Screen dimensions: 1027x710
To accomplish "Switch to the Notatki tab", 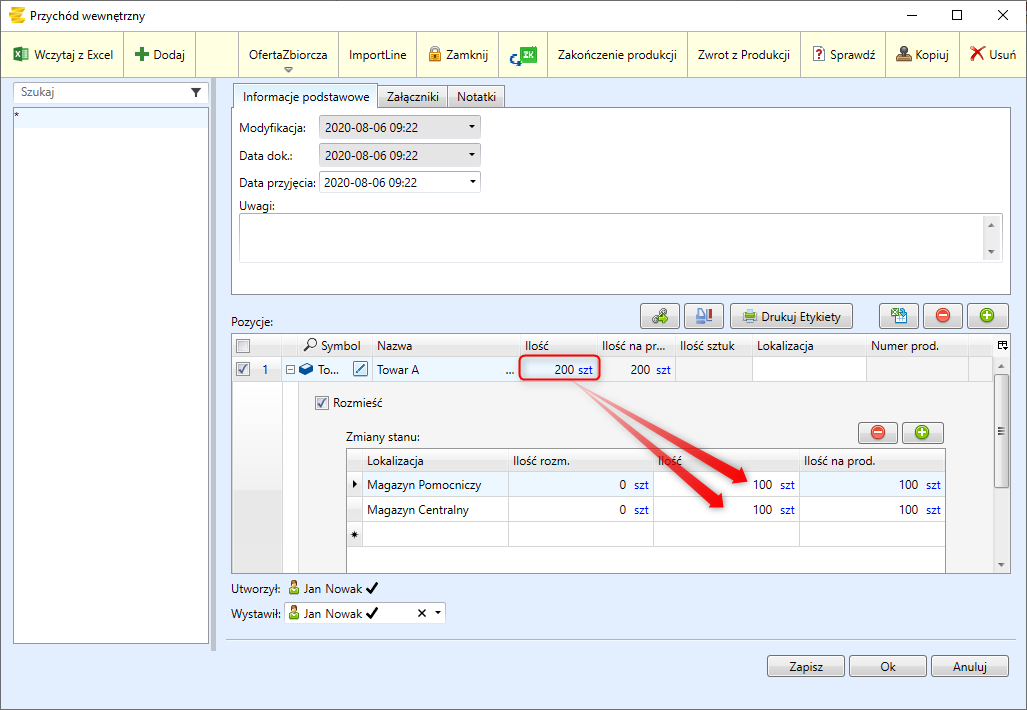I will [x=477, y=97].
